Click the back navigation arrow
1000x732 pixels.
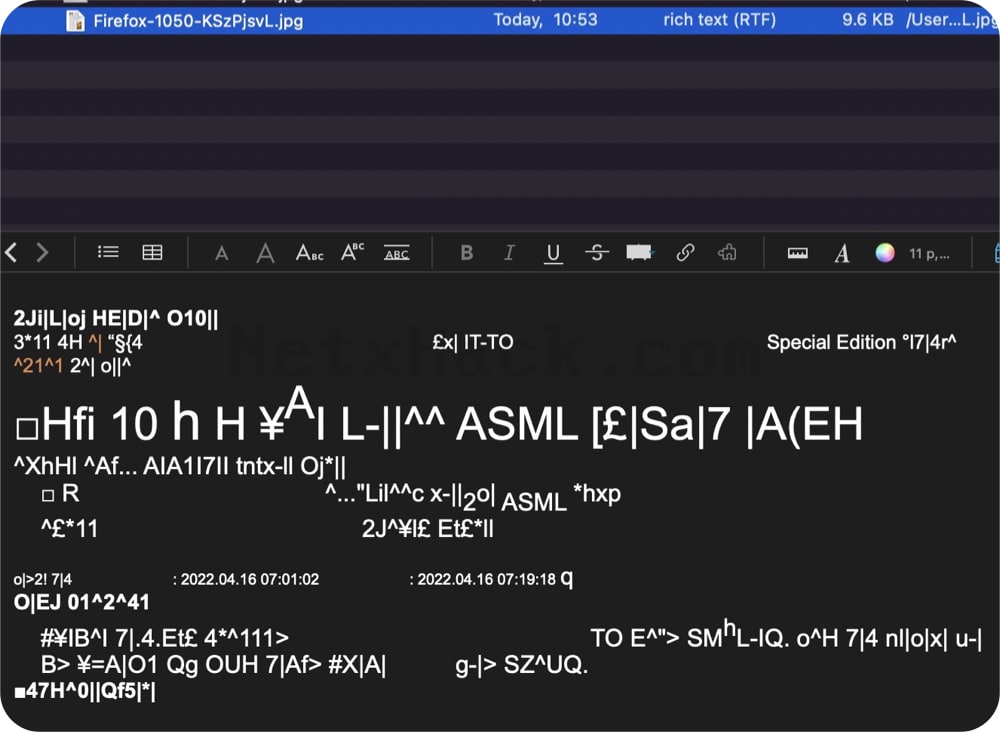pyautogui.click(x=11, y=253)
